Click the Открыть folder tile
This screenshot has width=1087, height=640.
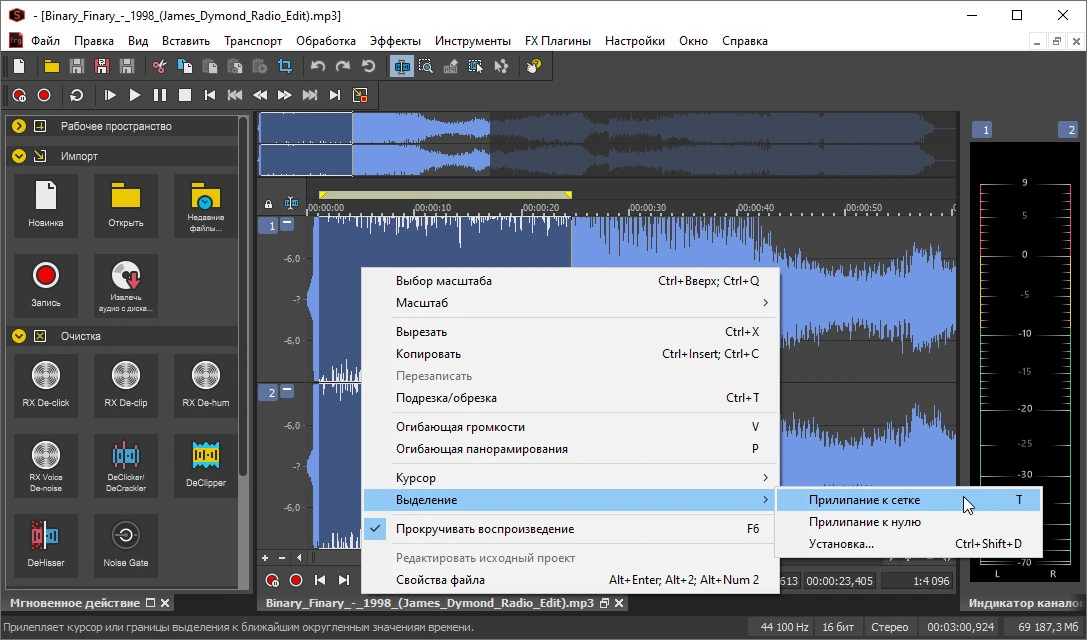pos(125,205)
